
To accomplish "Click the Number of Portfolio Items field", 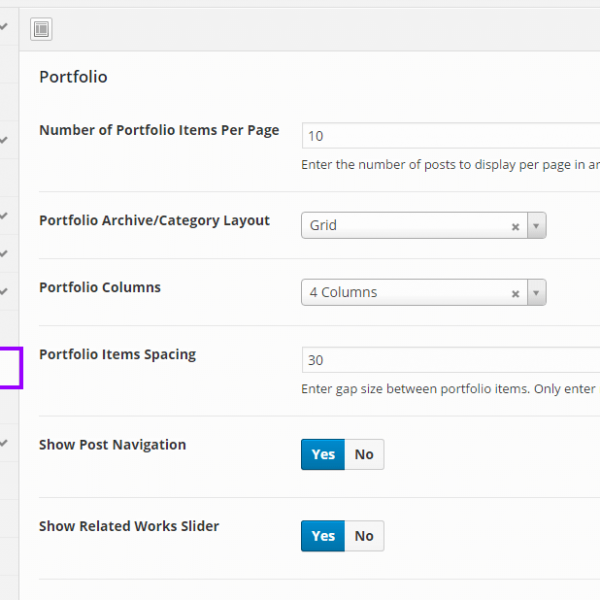I will (x=450, y=136).
